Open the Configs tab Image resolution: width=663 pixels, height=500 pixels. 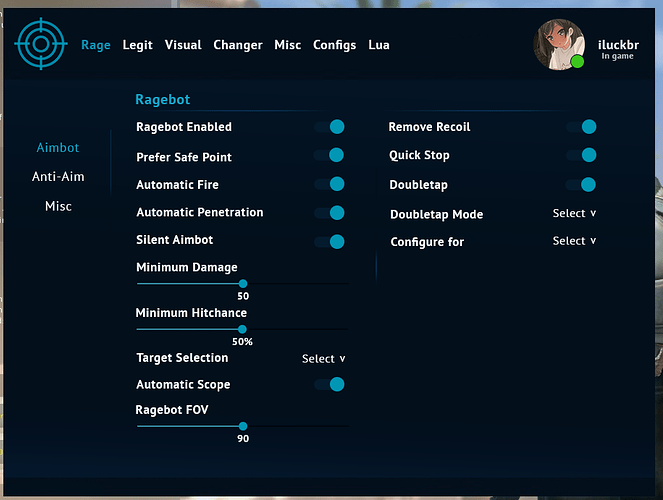click(x=334, y=45)
